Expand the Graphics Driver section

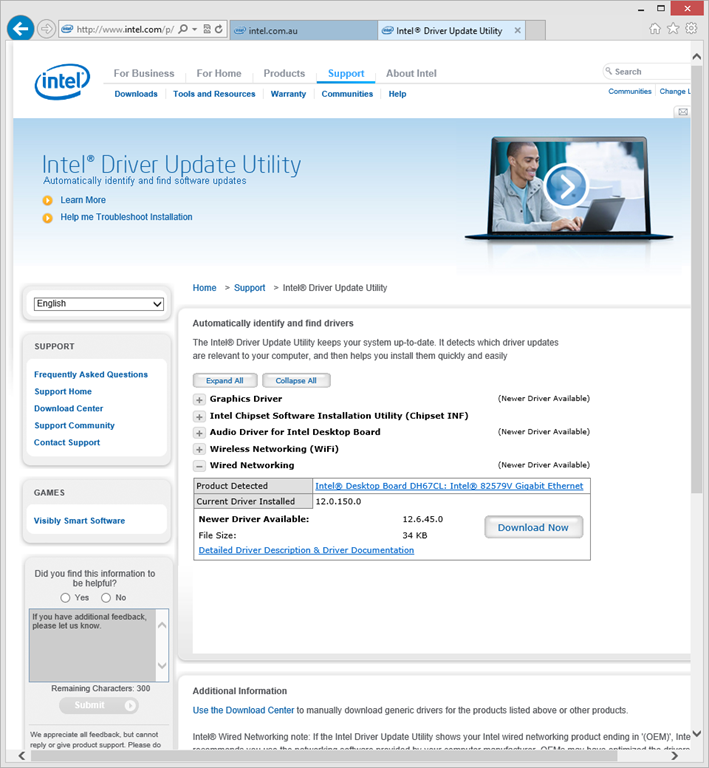tap(200, 399)
